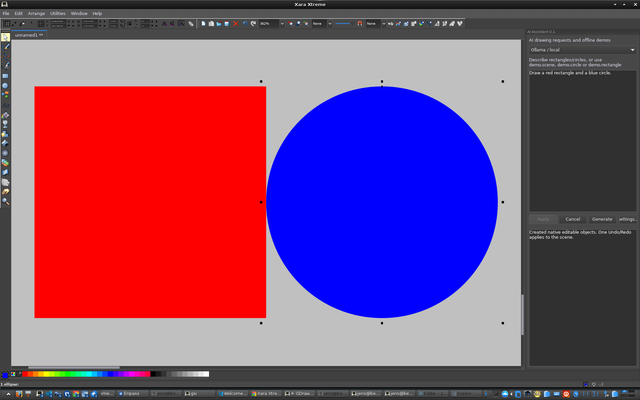Select the Ellipse tool in the toolbox
Screen dimensions: 640x400
click(5, 86)
